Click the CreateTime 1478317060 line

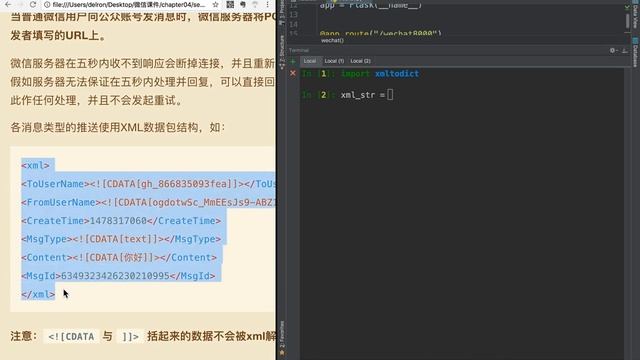pos(121,221)
